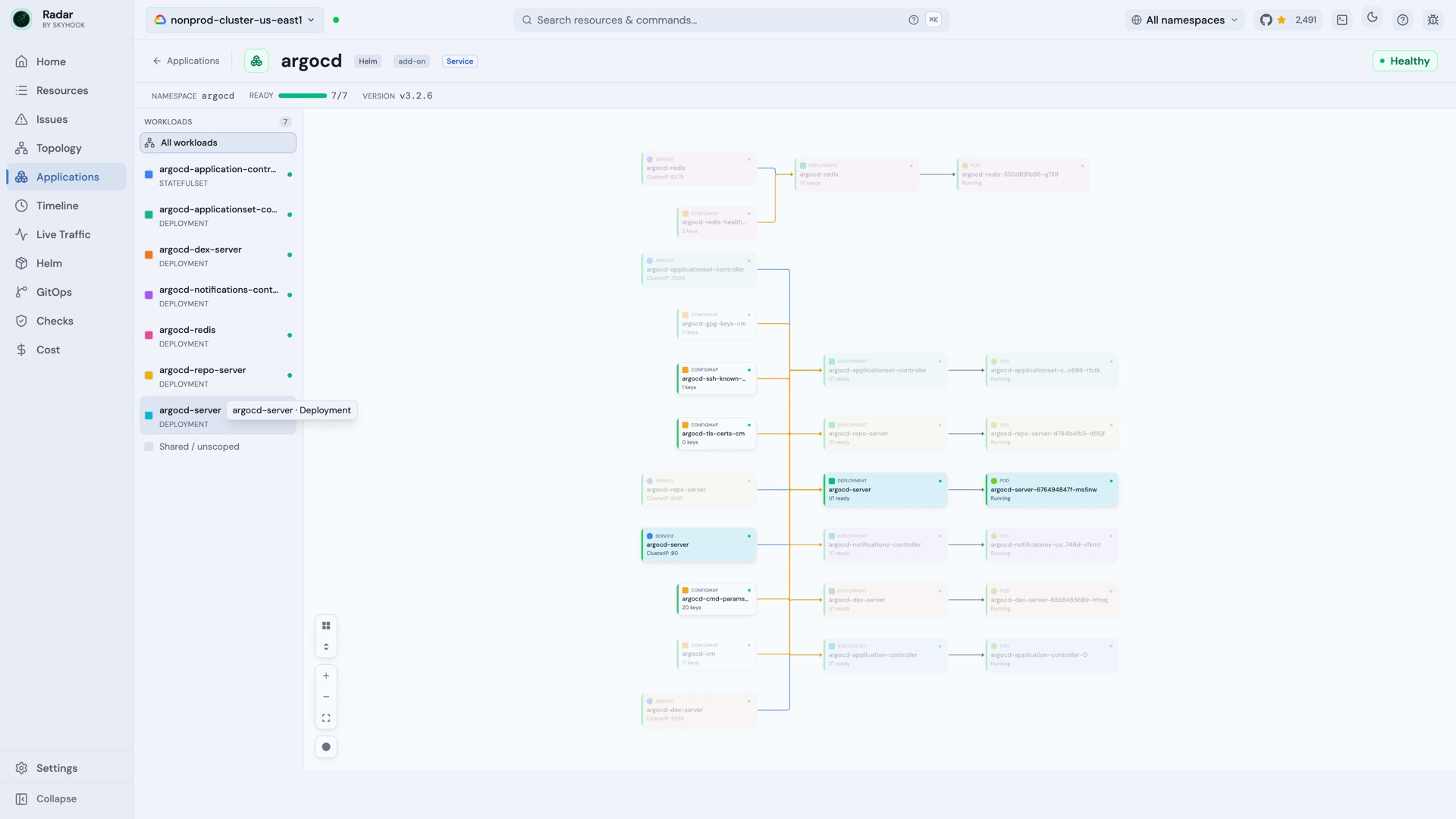Select argocd-redis workload

tap(218, 336)
